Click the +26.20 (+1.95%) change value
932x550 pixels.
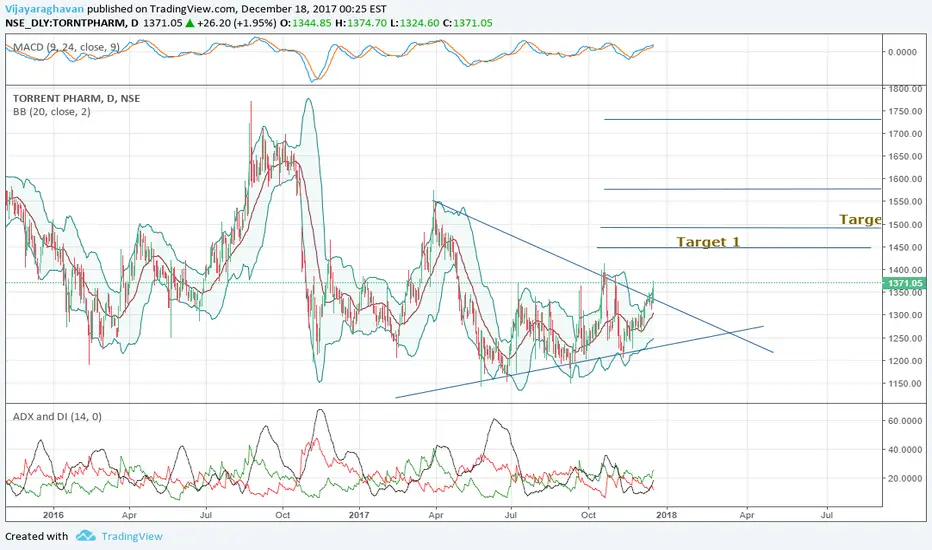[237, 23]
